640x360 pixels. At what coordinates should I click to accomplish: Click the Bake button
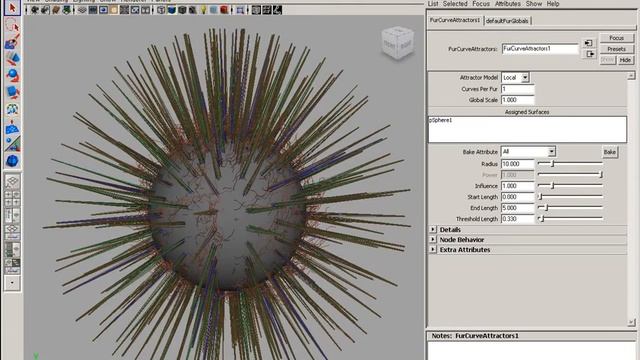pos(610,152)
